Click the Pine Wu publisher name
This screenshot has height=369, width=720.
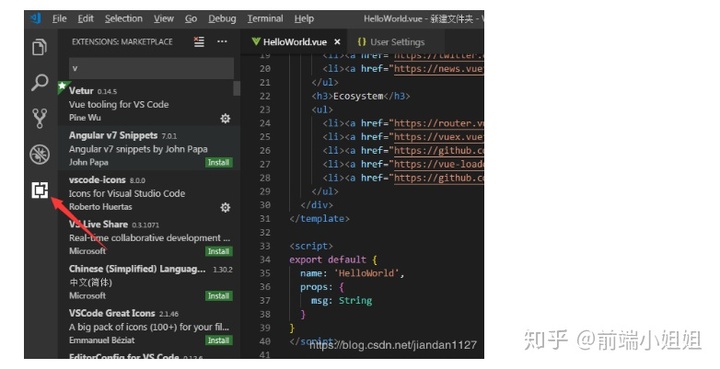(85, 117)
